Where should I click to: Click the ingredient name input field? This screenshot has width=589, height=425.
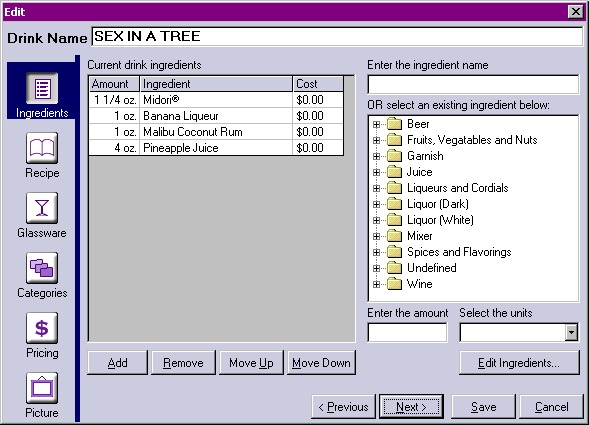473,84
